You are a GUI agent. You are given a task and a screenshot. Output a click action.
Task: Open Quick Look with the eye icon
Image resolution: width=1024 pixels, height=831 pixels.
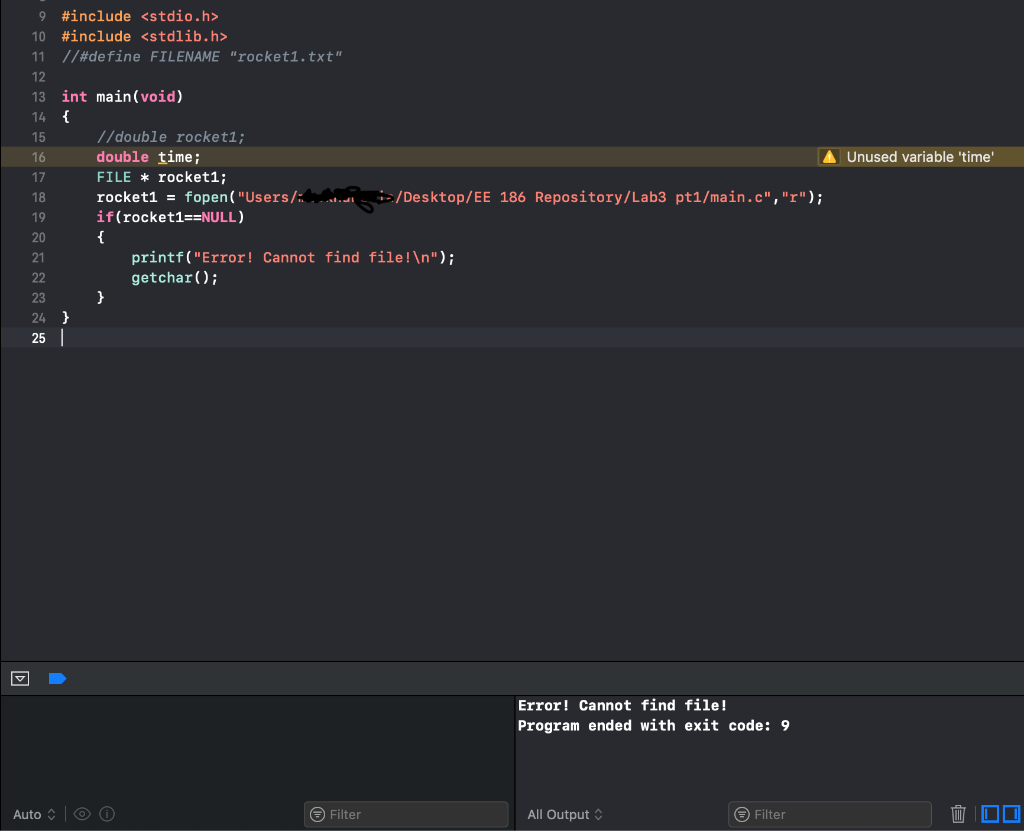click(x=82, y=814)
